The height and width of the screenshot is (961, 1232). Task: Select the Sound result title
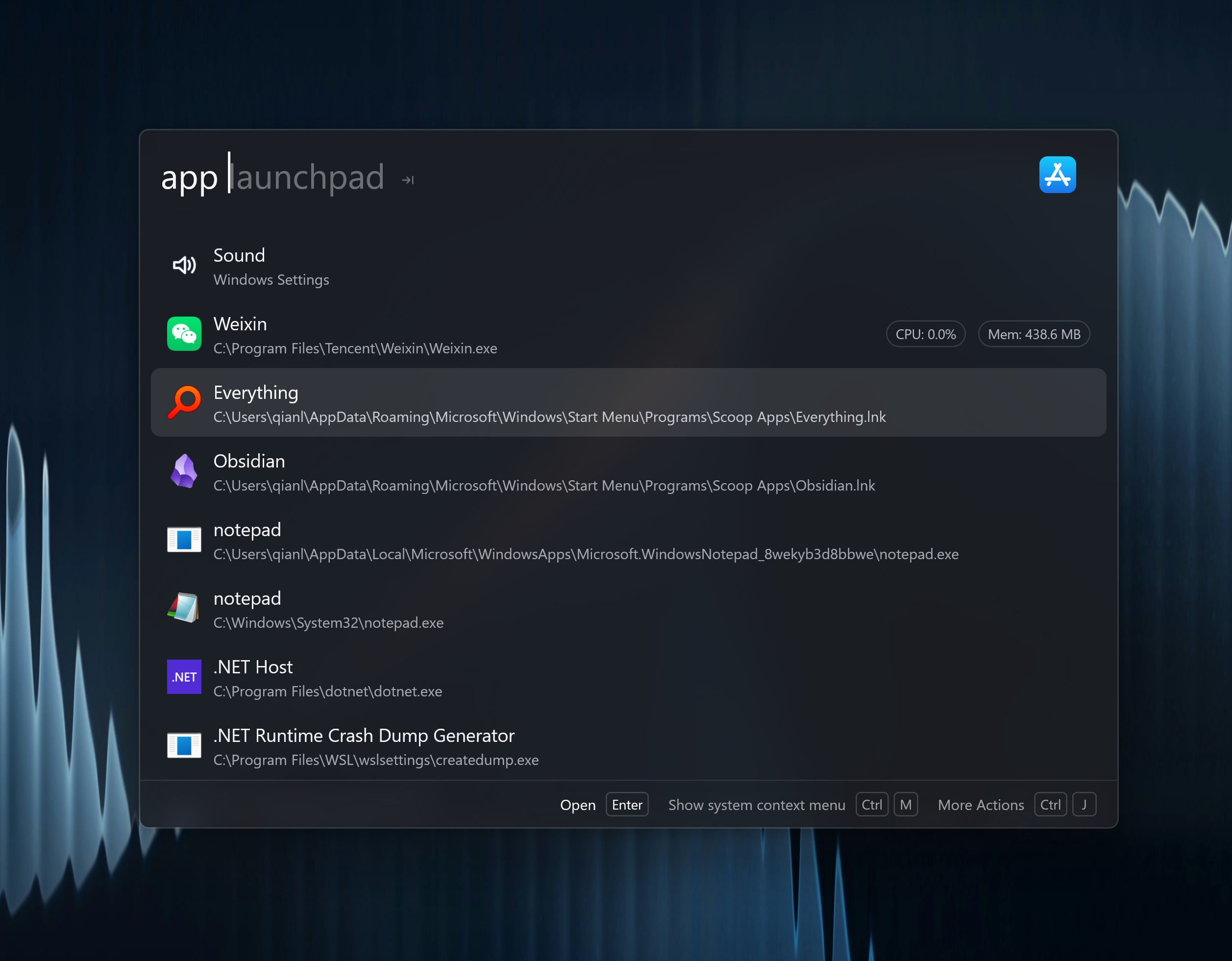coord(239,255)
